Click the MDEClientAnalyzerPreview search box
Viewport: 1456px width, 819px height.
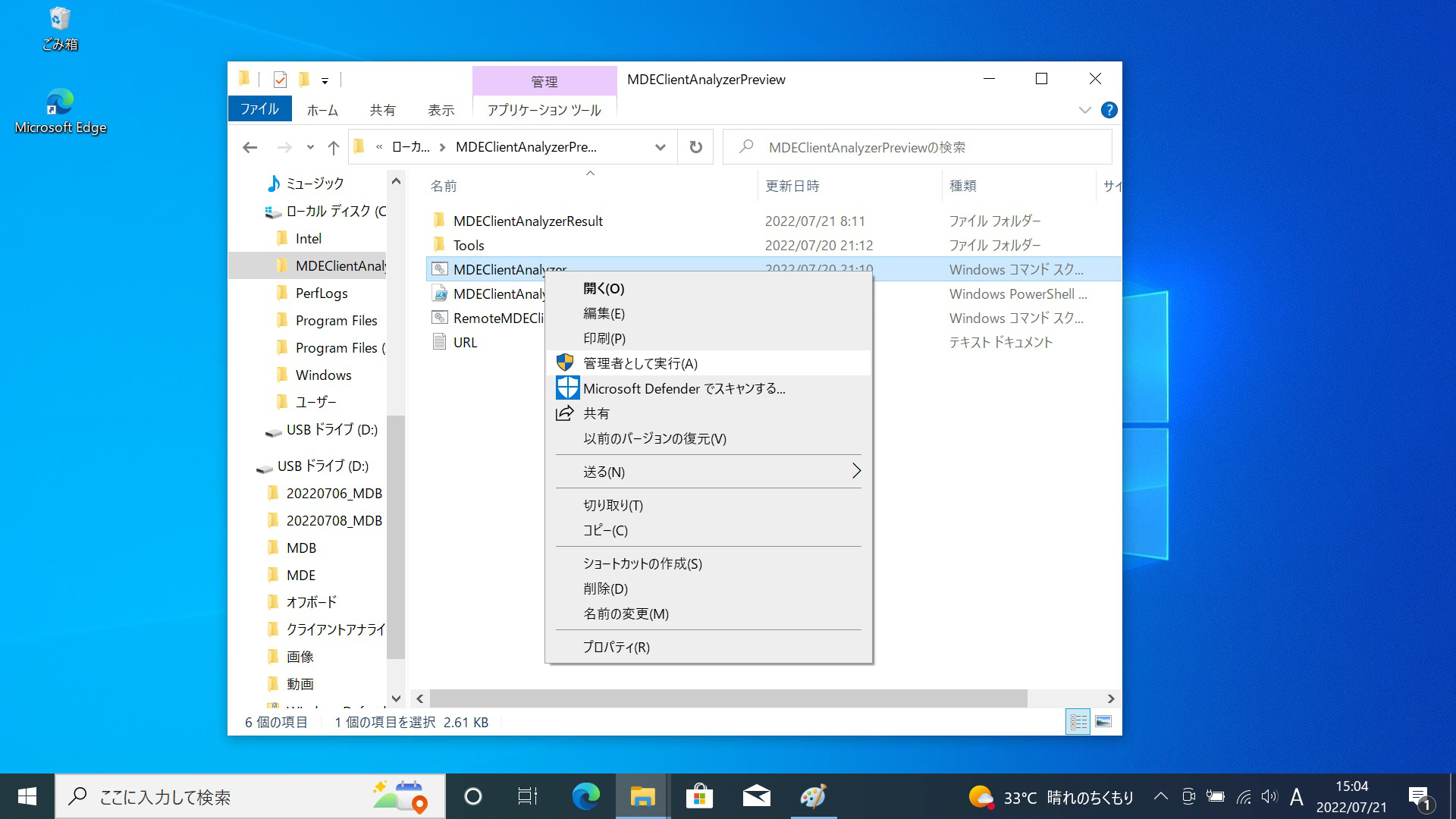[918, 147]
